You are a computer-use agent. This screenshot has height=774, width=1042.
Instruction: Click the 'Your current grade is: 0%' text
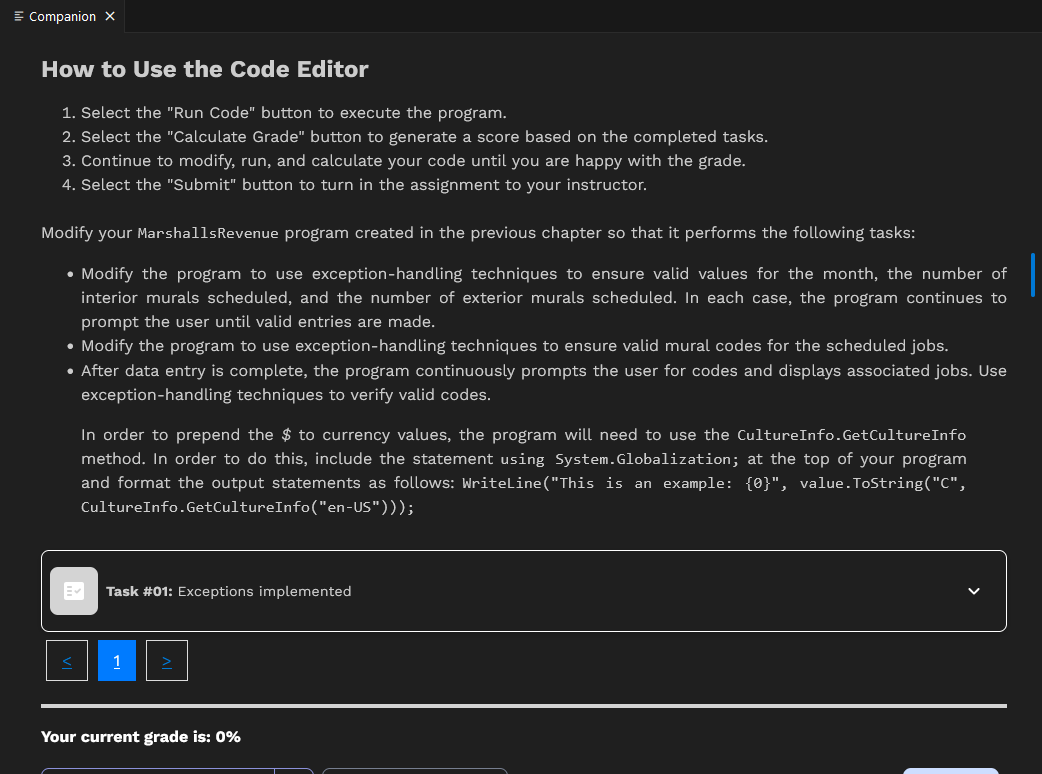click(140, 736)
